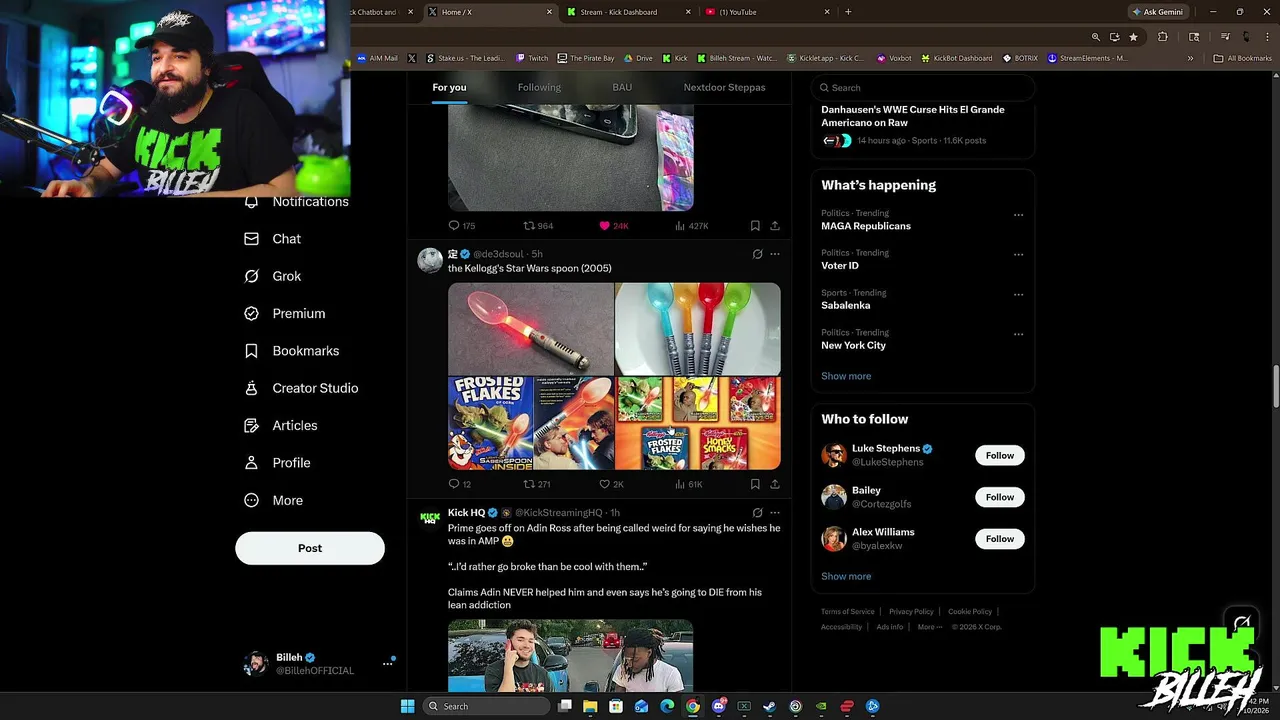The width and height of the screenshot is (1280, 720).
Task: Expand hidden bookmarks bar overflow chevron
Action: [1190, 58]
